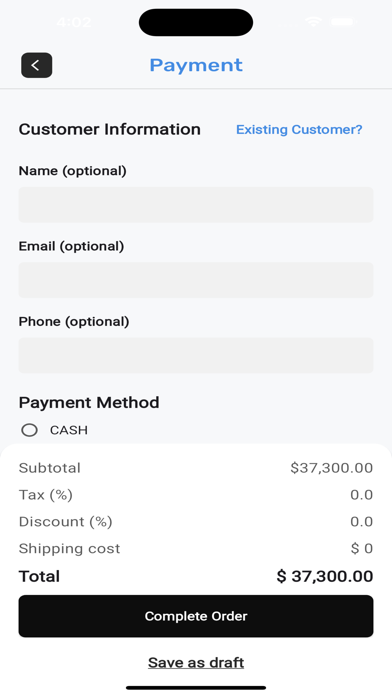Open the Existing Customer? link

299,130
